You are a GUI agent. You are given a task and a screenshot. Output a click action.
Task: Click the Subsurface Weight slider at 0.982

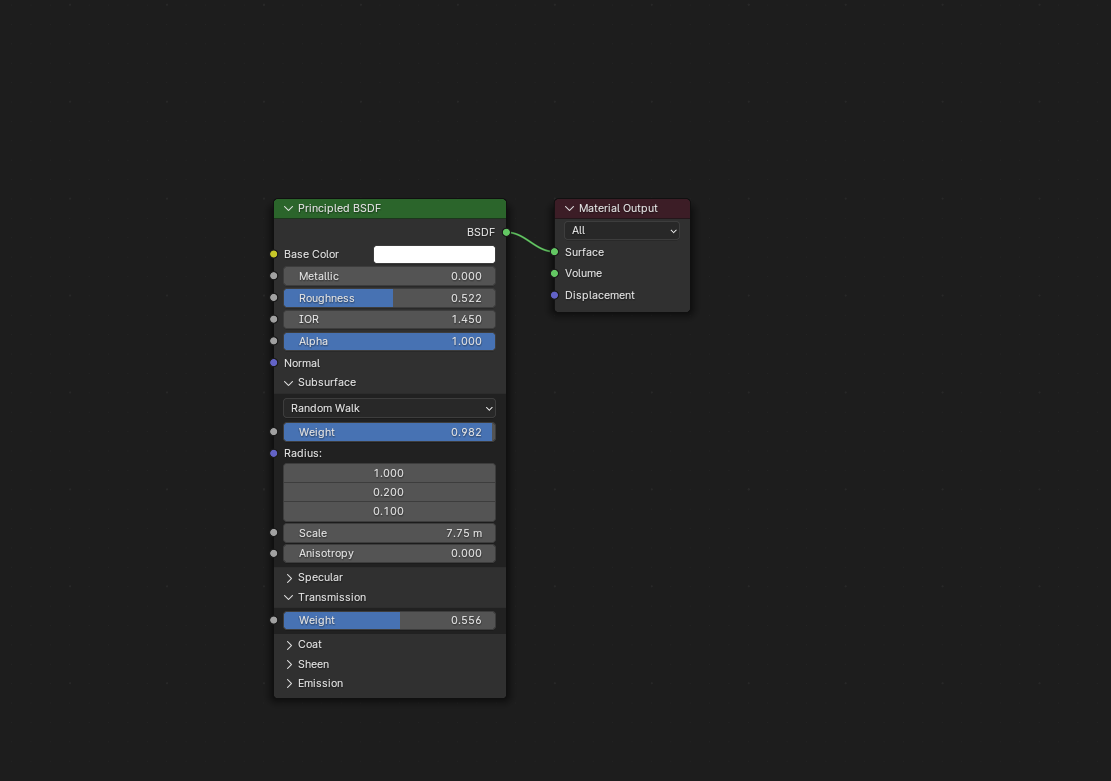[x=389, y=432]
